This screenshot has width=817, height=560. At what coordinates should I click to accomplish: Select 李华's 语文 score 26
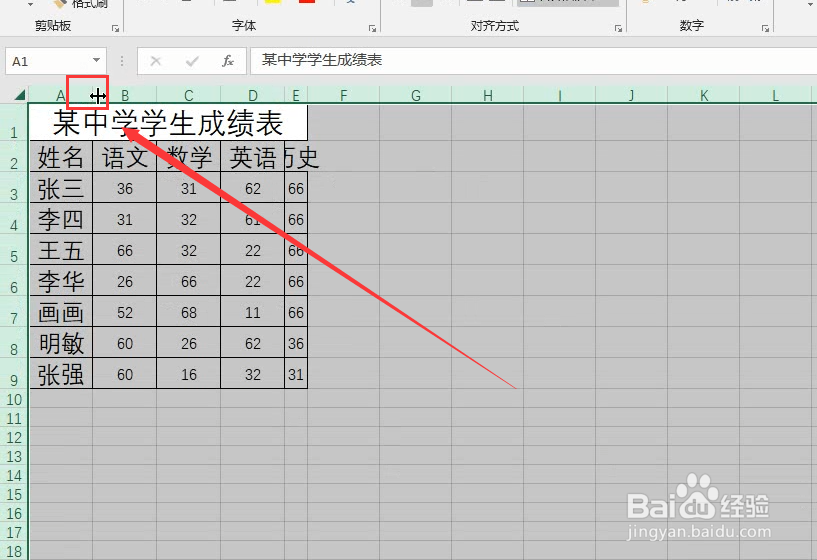point(125,281)
